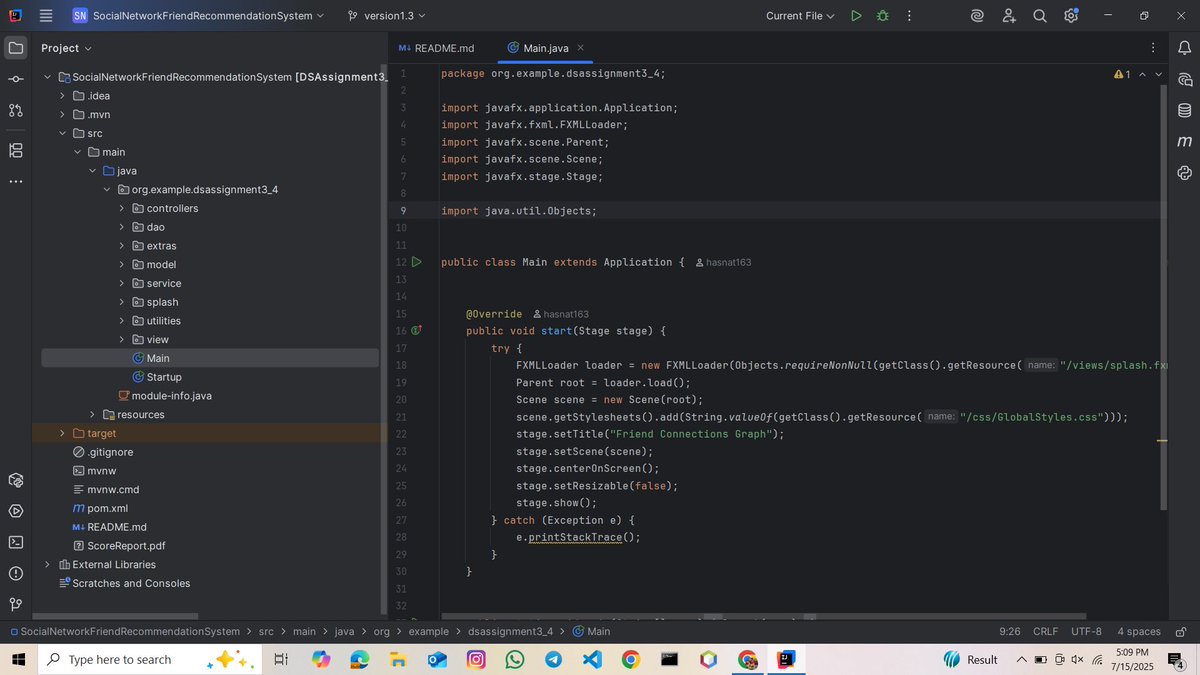Open Google Chrome from the taskbar

pos(630,660)
